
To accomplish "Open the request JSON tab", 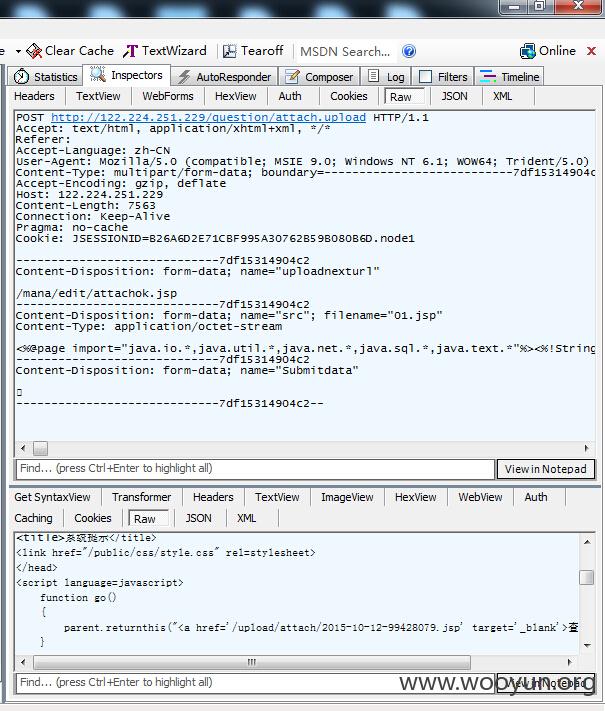I will [x=454, y=96].
